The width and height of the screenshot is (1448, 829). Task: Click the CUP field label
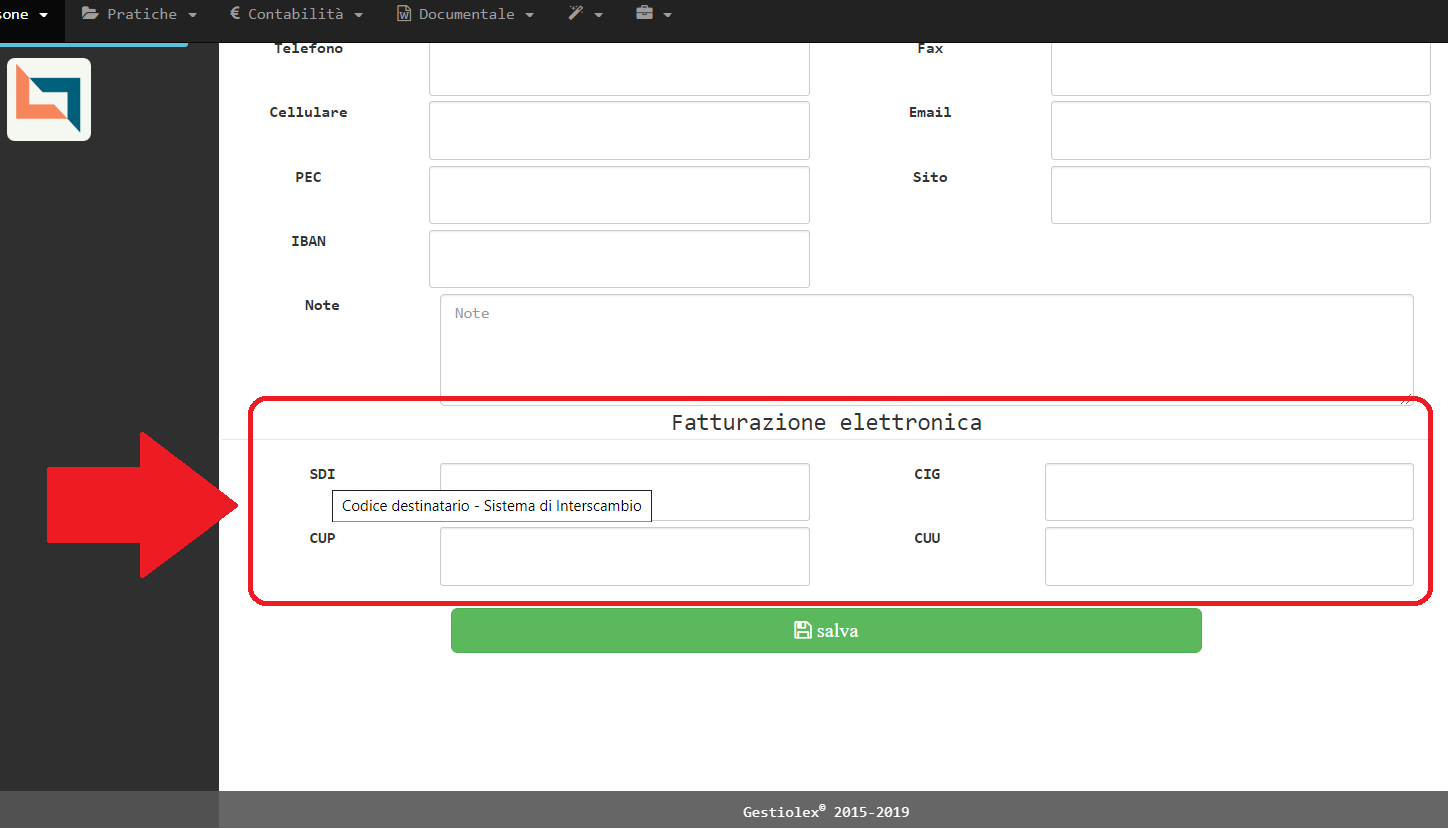(x=322, y=538)
